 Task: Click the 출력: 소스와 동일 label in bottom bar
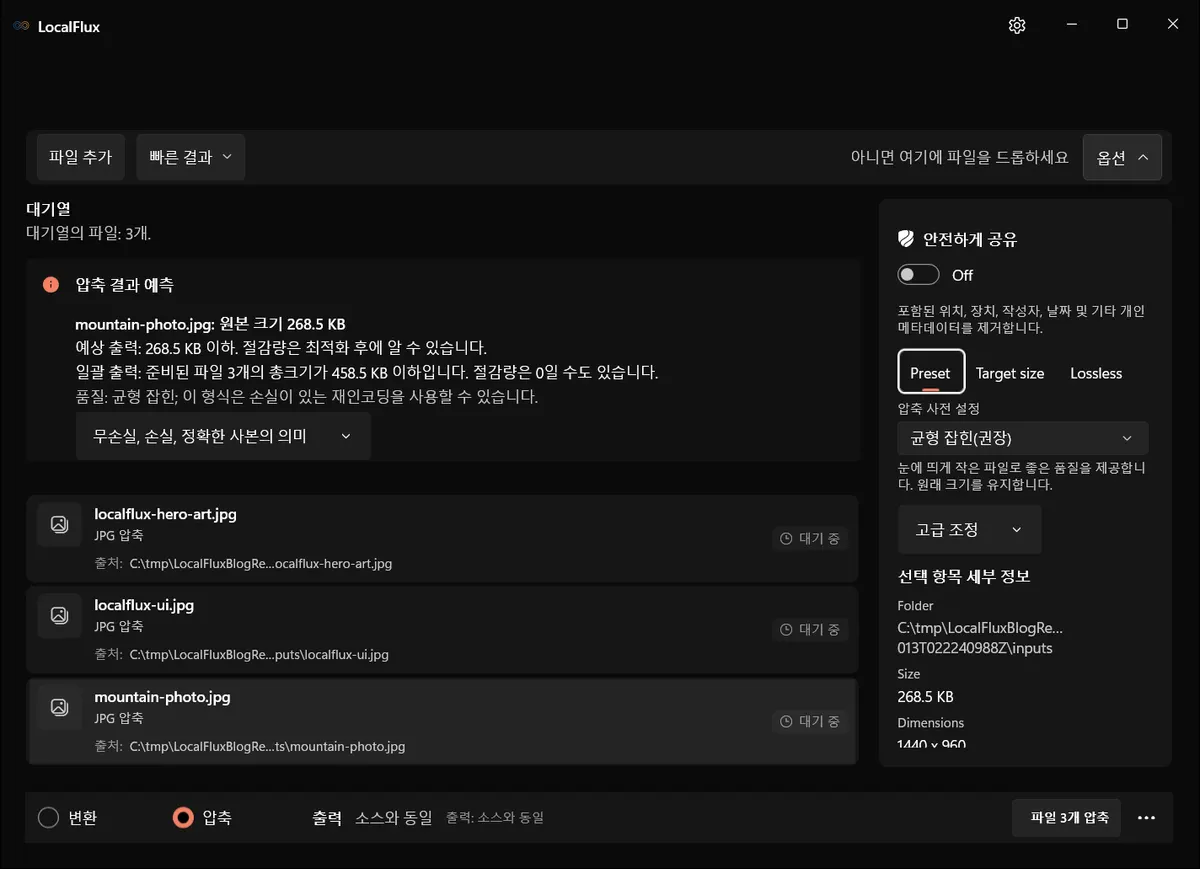pos(495,817)
